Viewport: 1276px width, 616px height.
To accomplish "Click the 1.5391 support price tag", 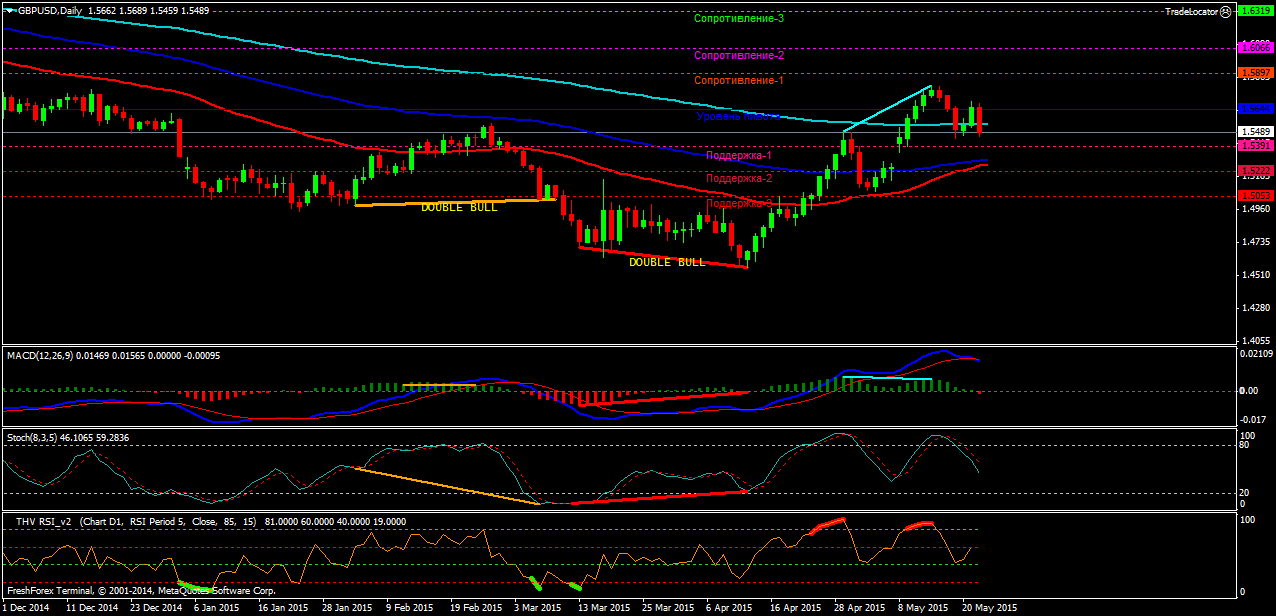I will (x=1254, y=145).
